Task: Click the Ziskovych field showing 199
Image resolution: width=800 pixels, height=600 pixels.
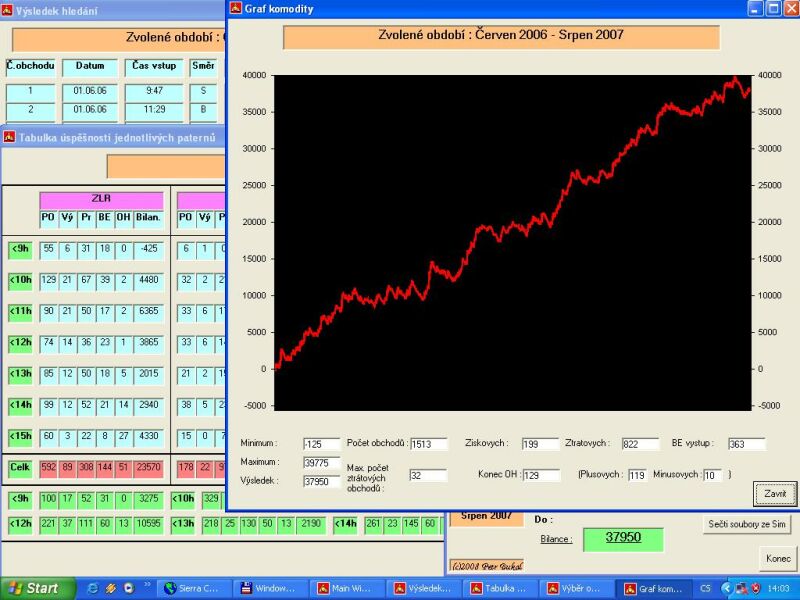Action: pyautogui.click(x=540, y=444)
